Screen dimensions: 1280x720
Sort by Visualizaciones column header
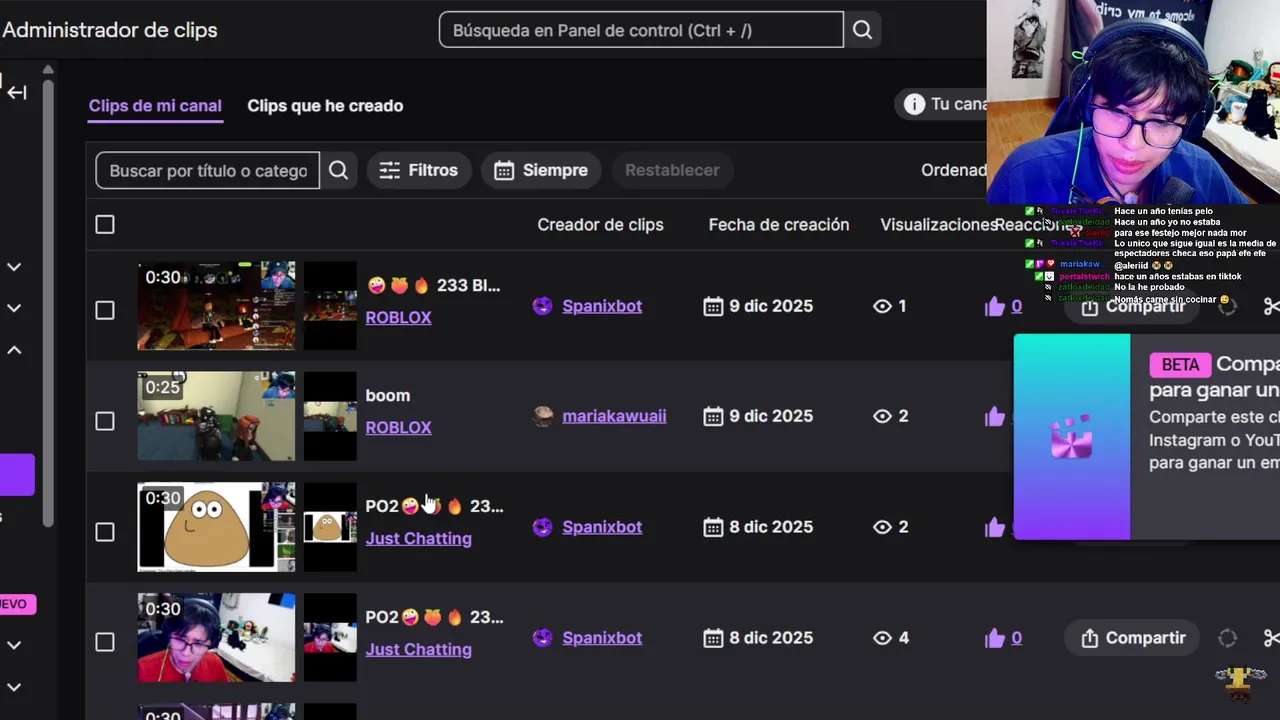[938, 225]
